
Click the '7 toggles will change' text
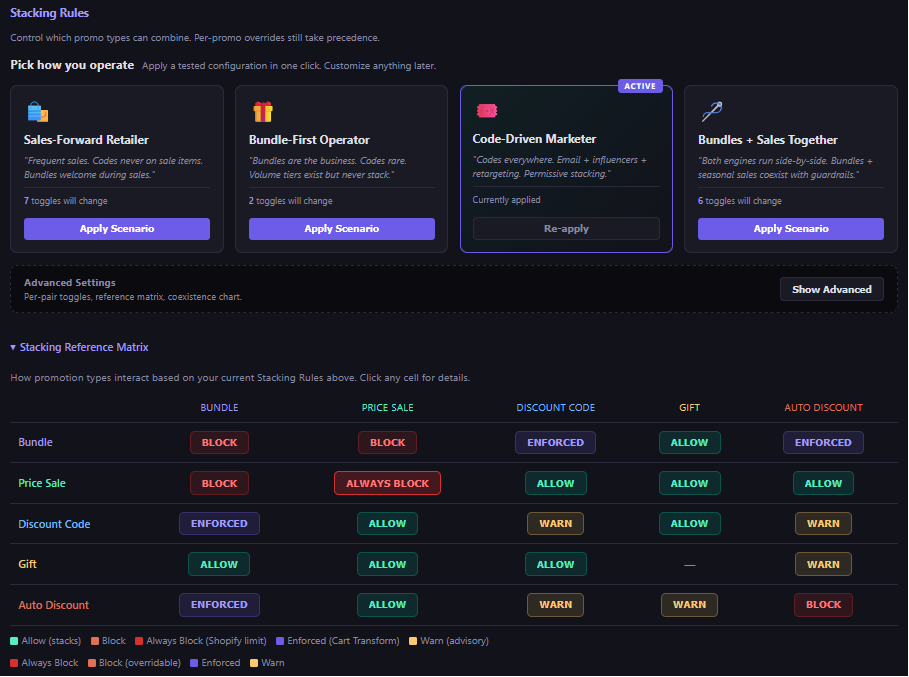pyautogui.click(x=66, y=201)
